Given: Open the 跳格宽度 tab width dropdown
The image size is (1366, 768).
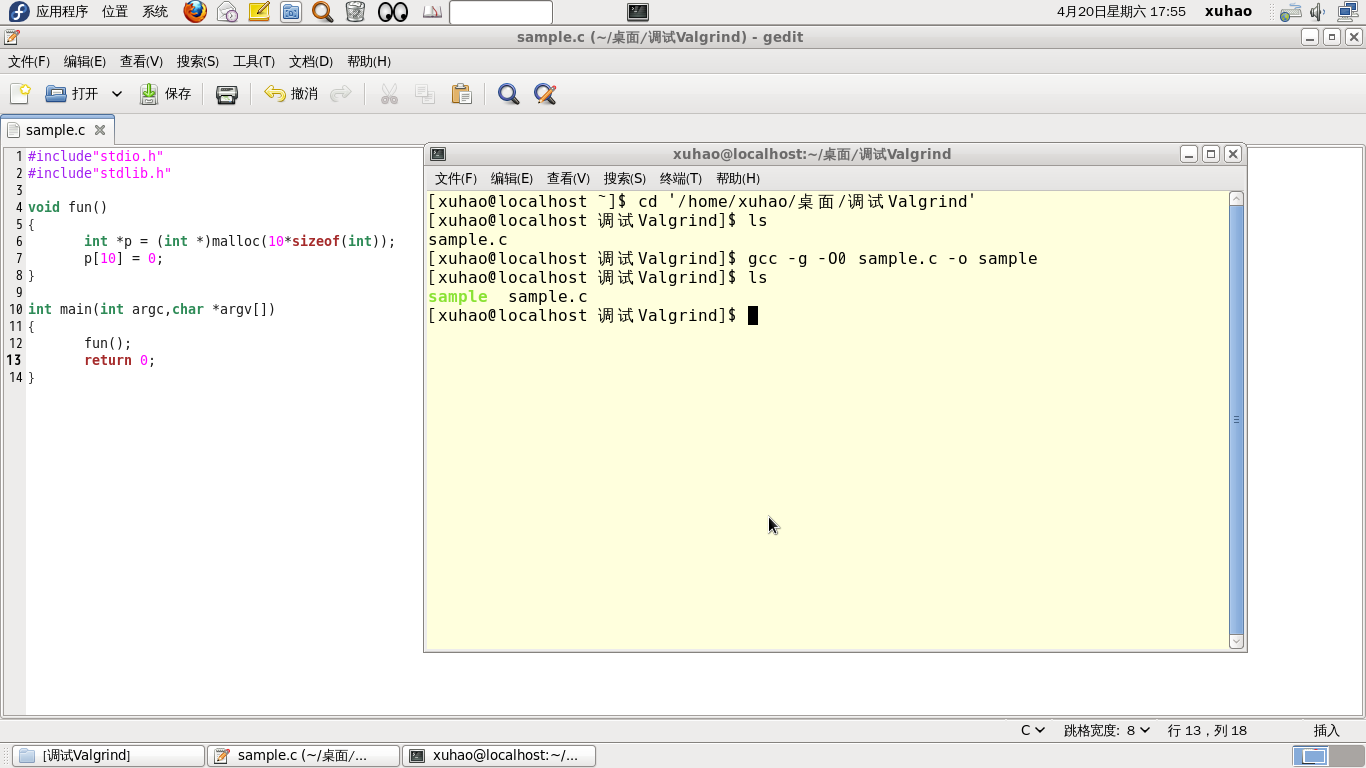Looking at the screenshot, I should (x=1107, y=730).
